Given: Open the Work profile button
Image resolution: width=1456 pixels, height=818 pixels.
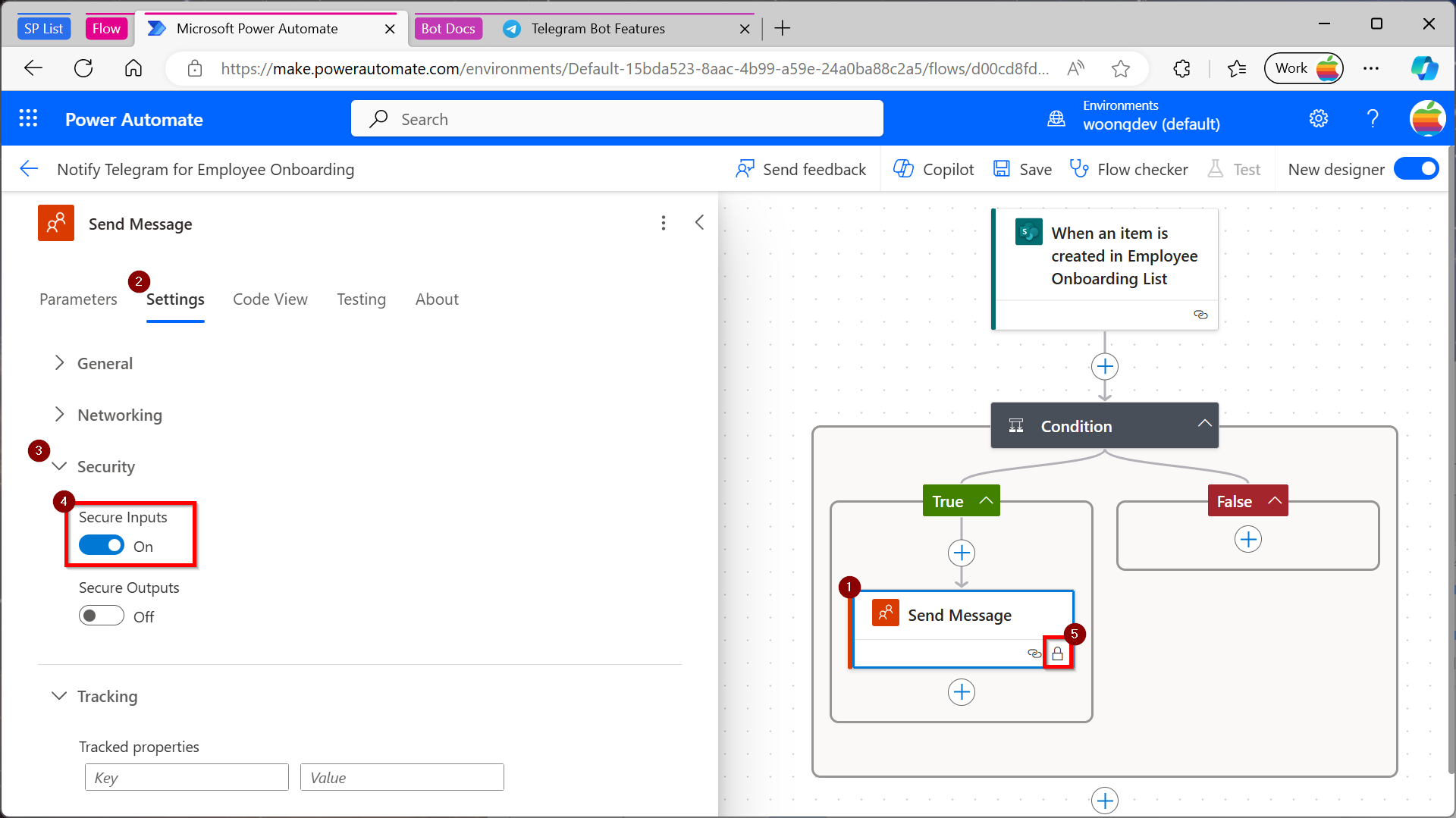Looking at the screenshot, I should click(1304, 68).
